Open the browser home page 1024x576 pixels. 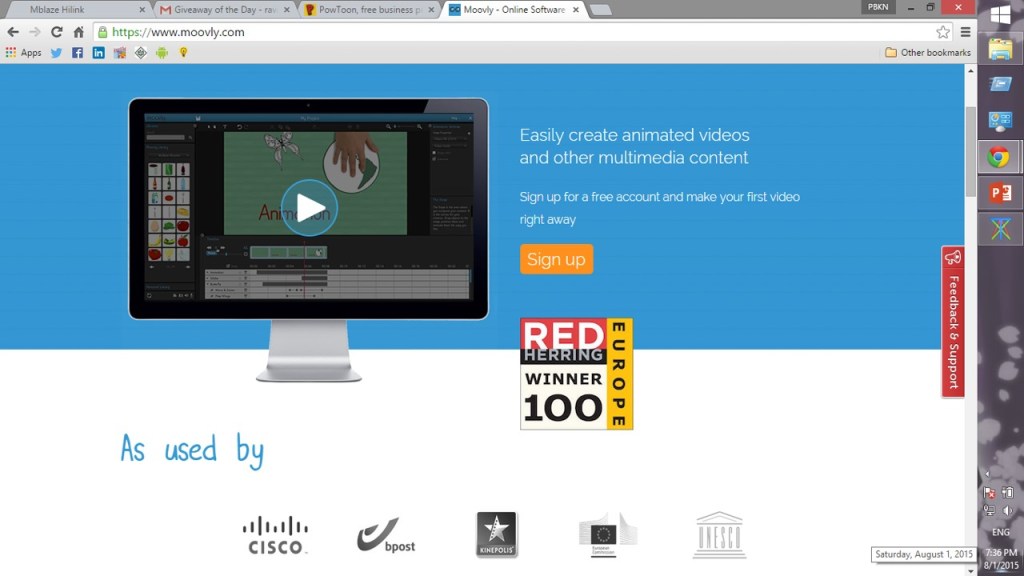pyautogui.click(x=79, y=32)
